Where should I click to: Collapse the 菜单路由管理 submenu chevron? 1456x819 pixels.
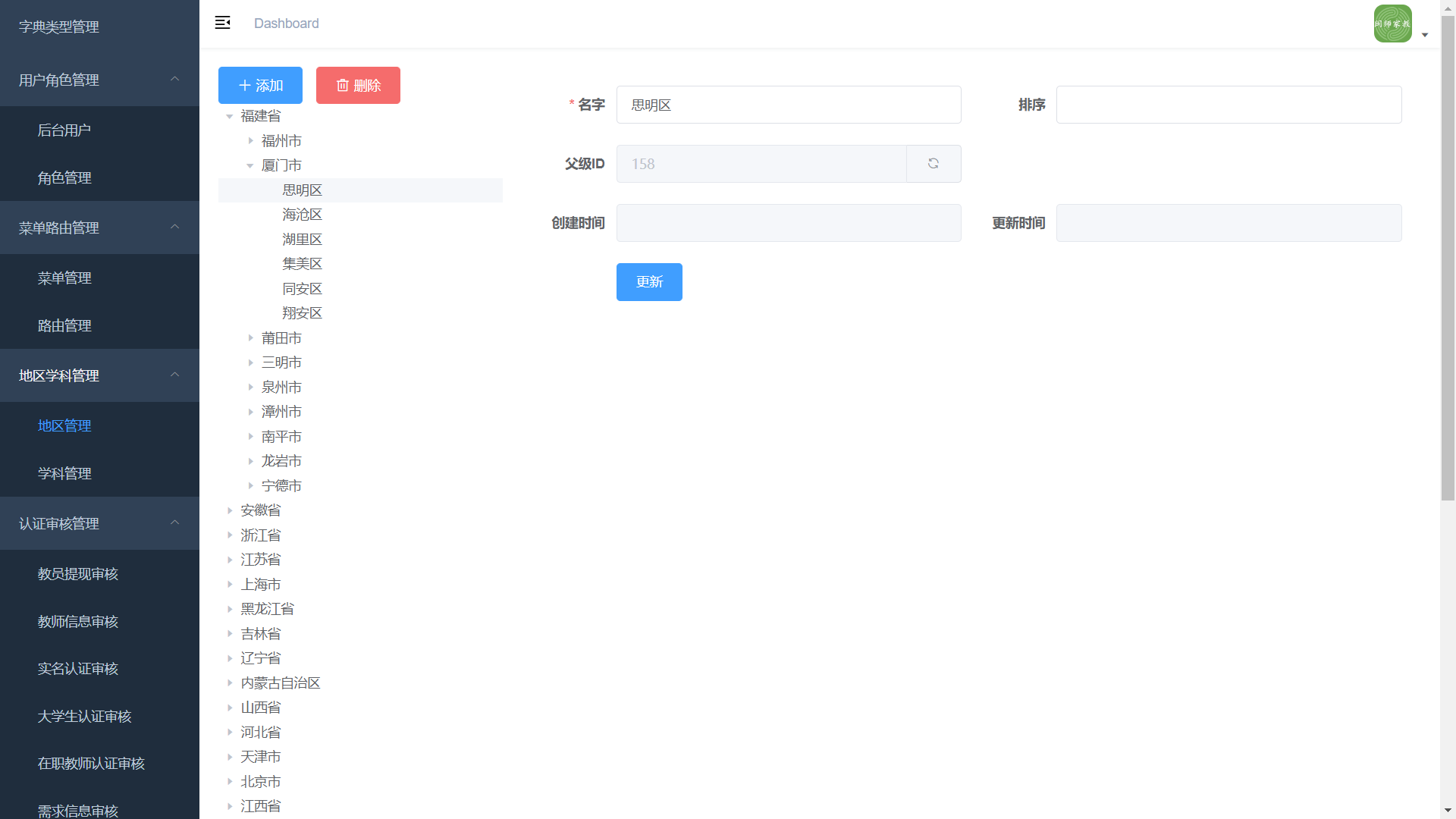[175, 227]
